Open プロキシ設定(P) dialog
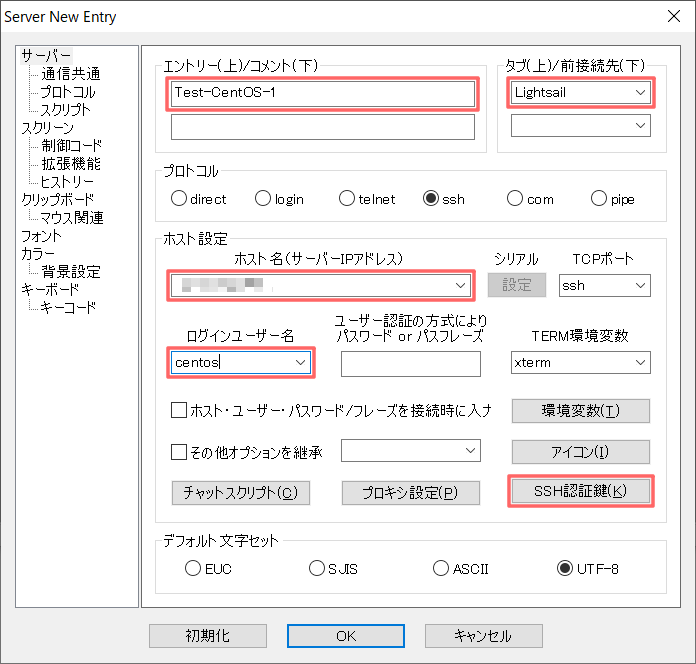This screenshot has width=696, height=664. [x=411, y=493]
